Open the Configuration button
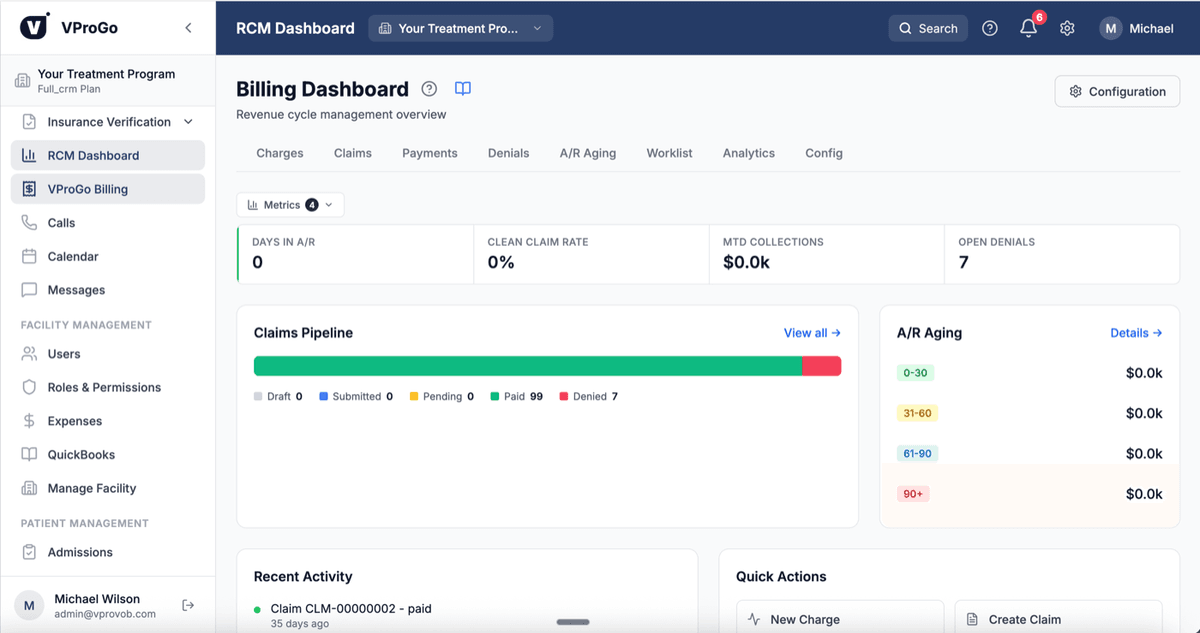The width and height of the screenshot is (1200, 633). click(x=1117, y=91)
